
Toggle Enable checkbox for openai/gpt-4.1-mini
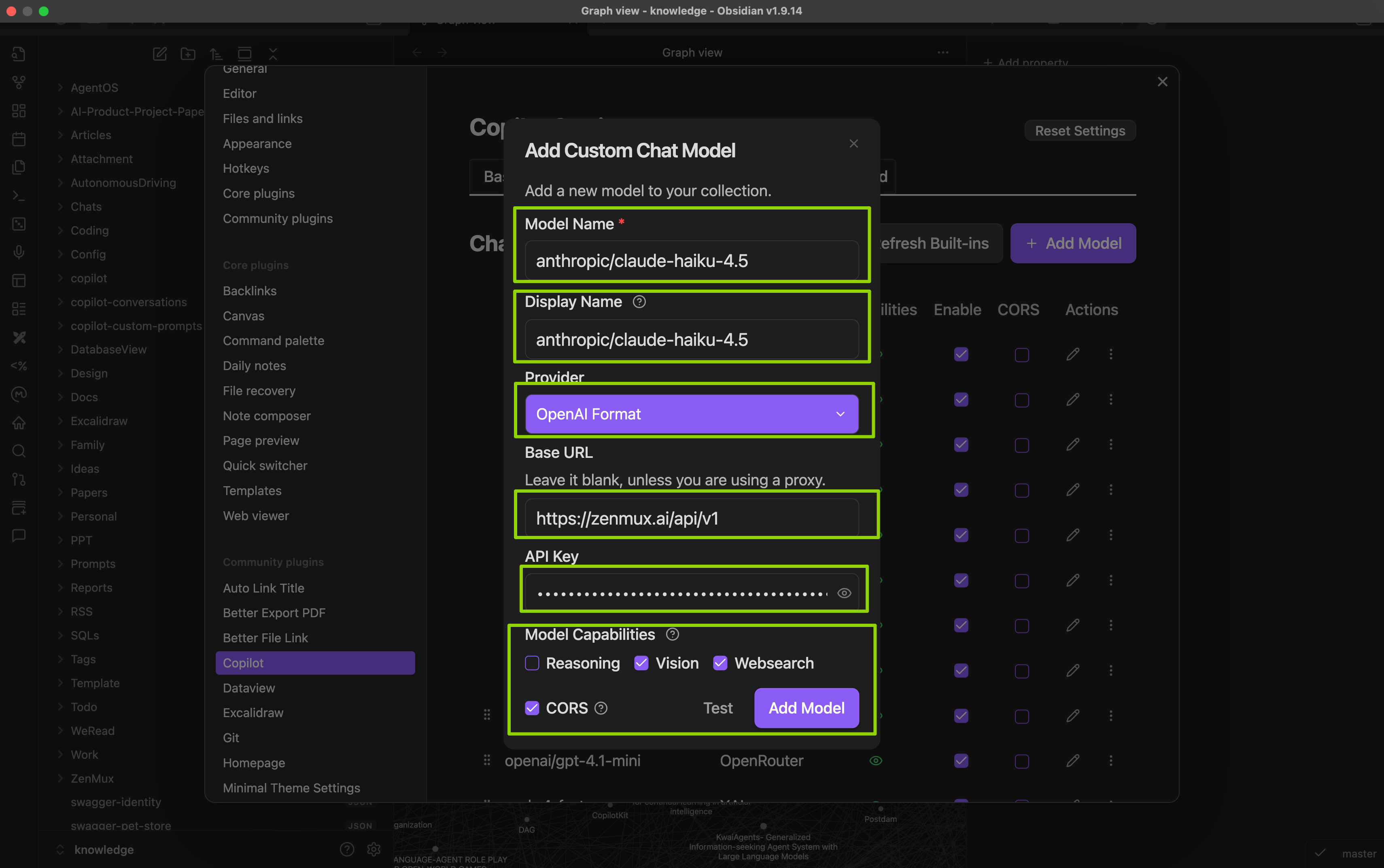[x=961, y=761]
